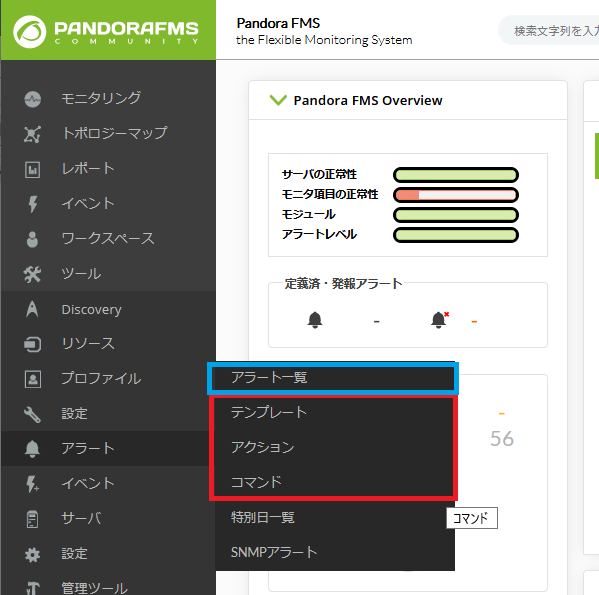Click the Pandora FMS header title

pos(278,23)
